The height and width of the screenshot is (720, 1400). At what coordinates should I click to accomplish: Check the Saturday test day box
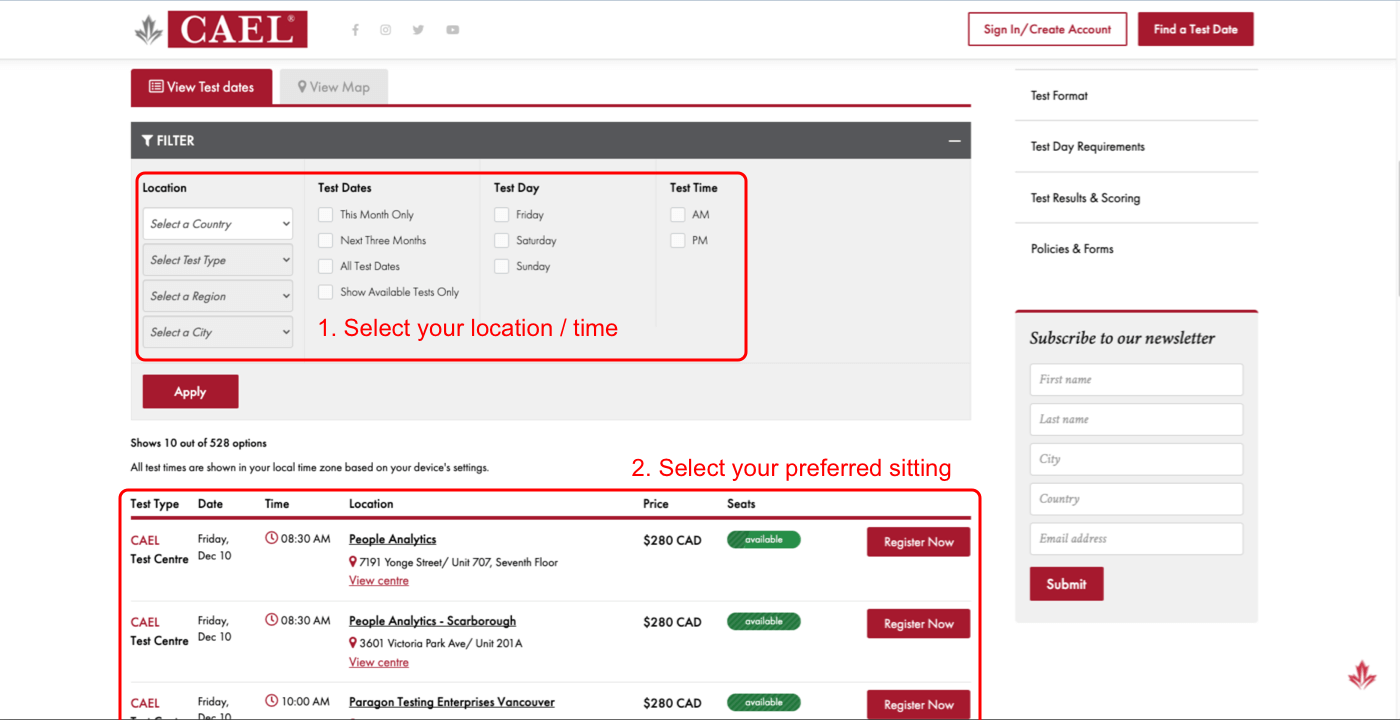(501, 241)
